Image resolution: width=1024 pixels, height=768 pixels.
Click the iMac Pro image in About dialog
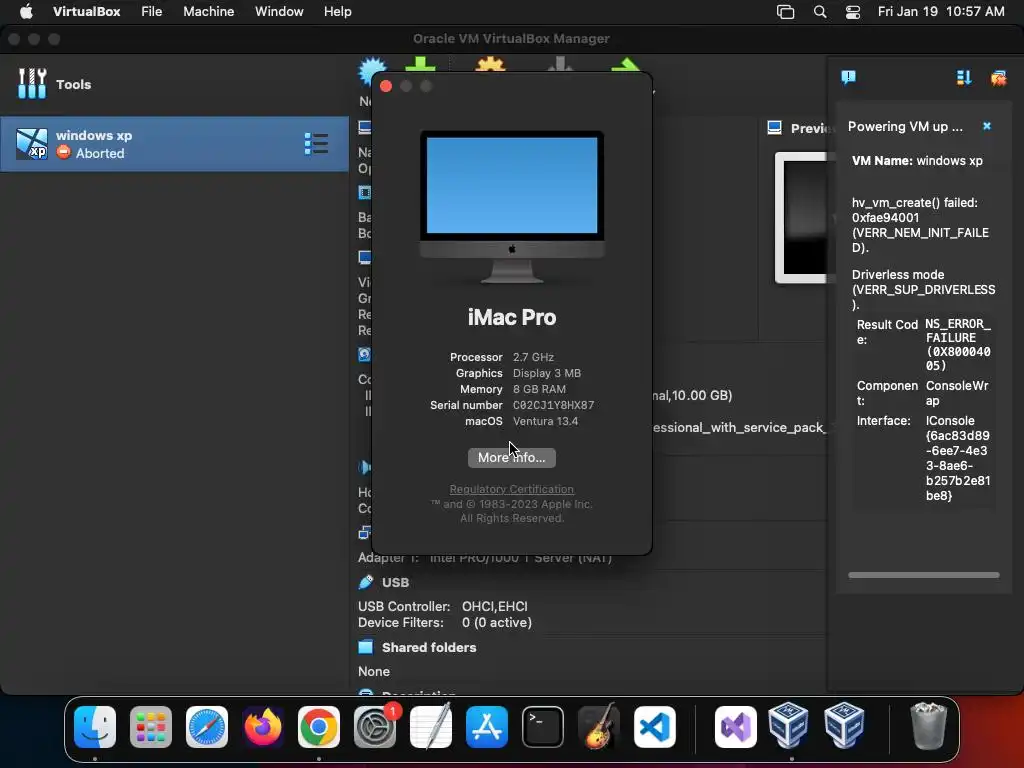tap(512, 206)
